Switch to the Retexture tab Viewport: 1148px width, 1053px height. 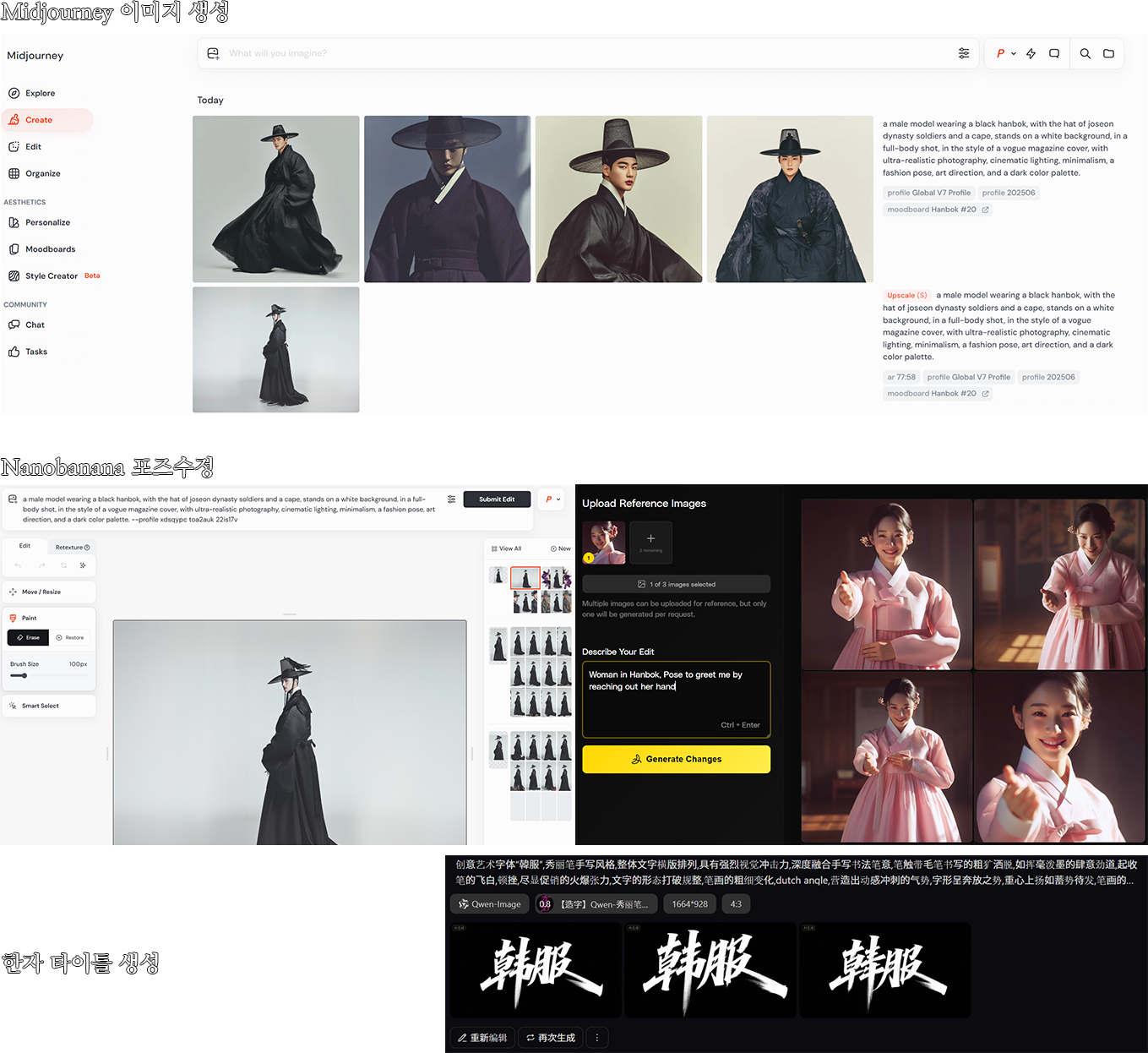coord(72,547)
